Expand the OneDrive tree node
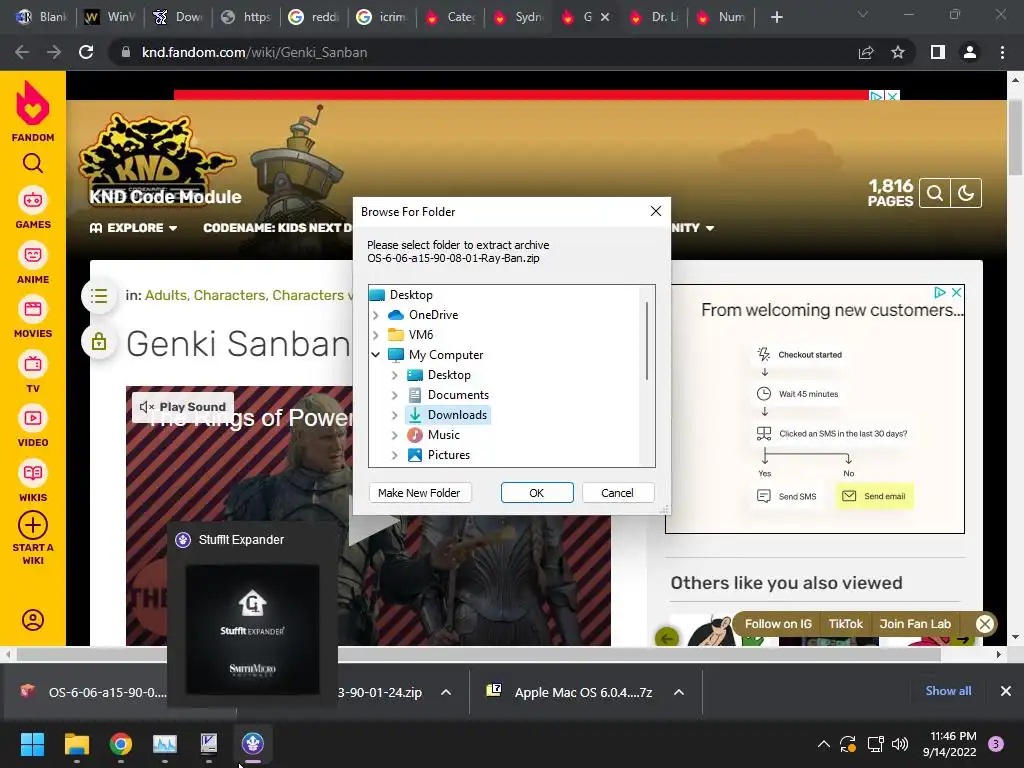This screenshot has height=768, width=1024. (x=376, y=315)
